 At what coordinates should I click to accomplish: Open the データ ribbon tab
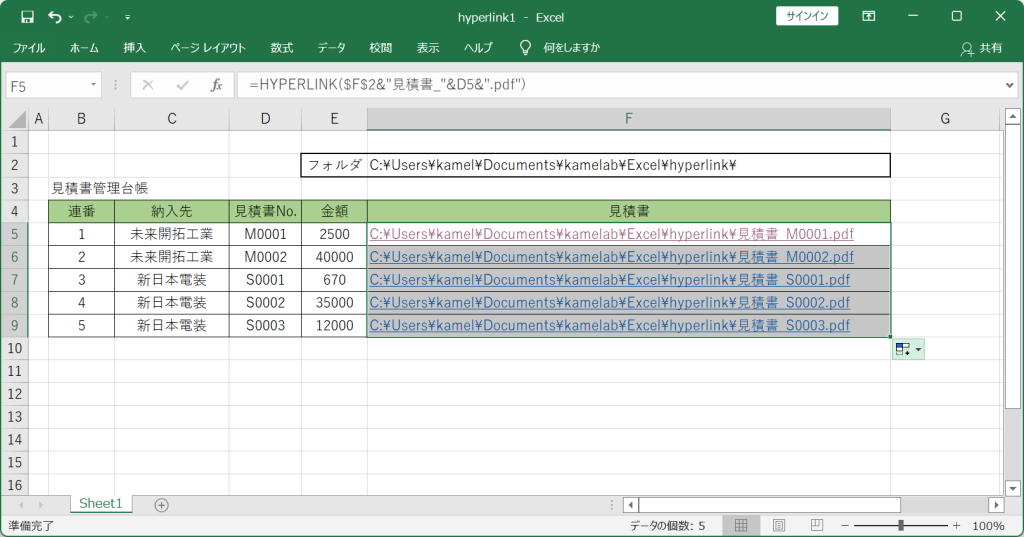coord(331,48)
